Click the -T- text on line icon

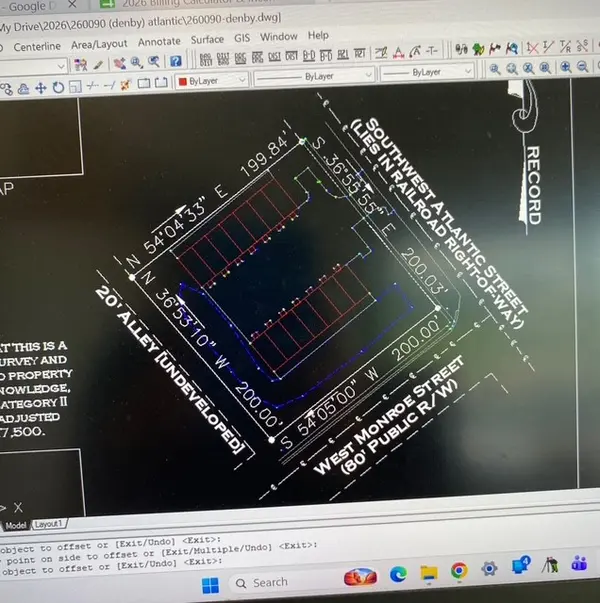[432, 51]
